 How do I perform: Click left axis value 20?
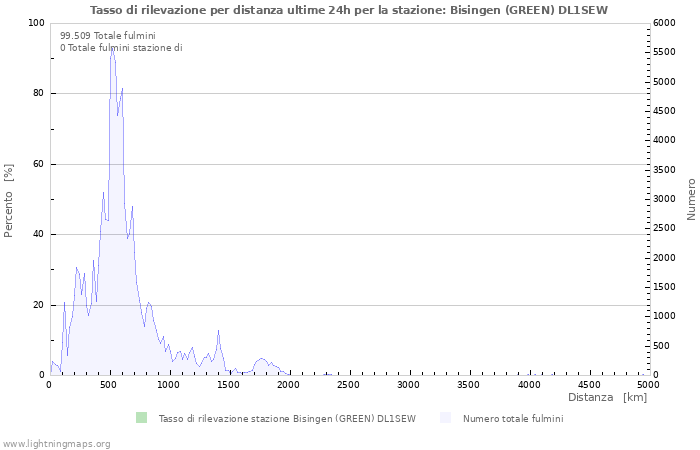pos(38,305)
